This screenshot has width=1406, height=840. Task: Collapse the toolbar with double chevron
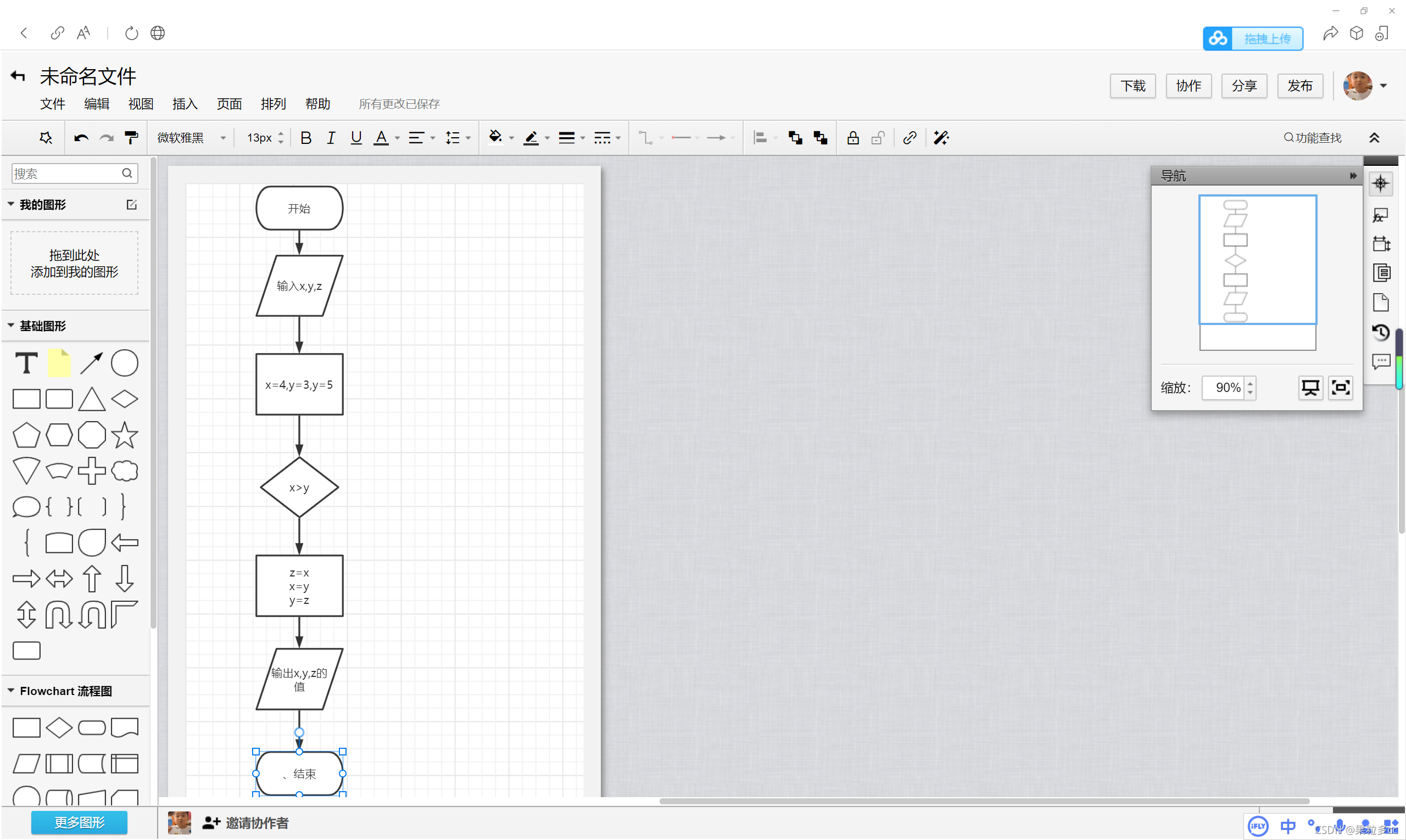[x=1374, y=138]
